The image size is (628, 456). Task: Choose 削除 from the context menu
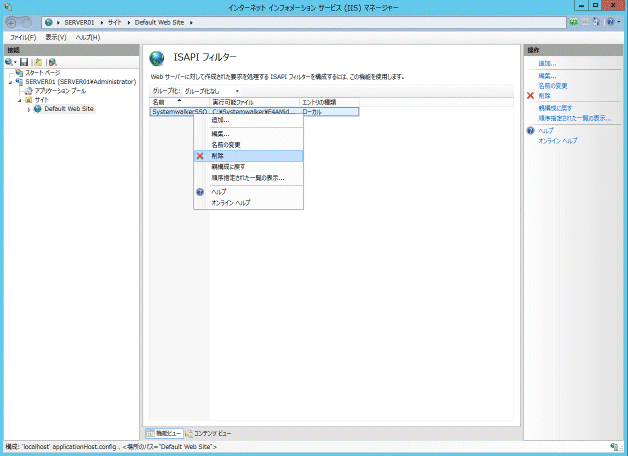(x=248, y=156)
